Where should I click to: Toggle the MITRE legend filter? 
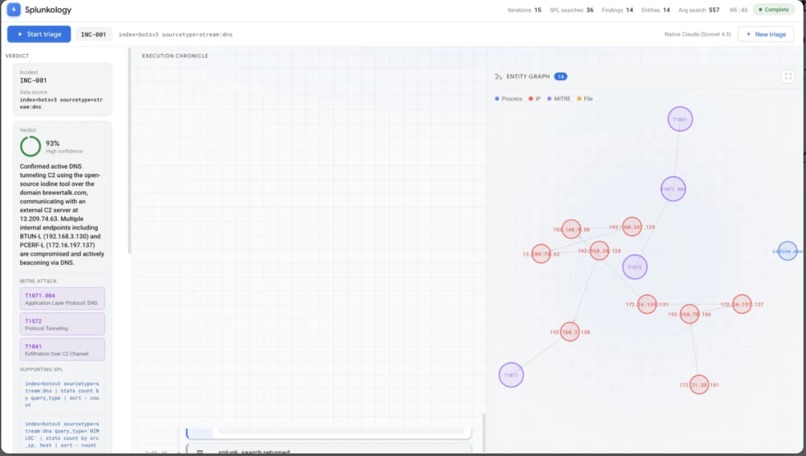[x=559, y=99]
